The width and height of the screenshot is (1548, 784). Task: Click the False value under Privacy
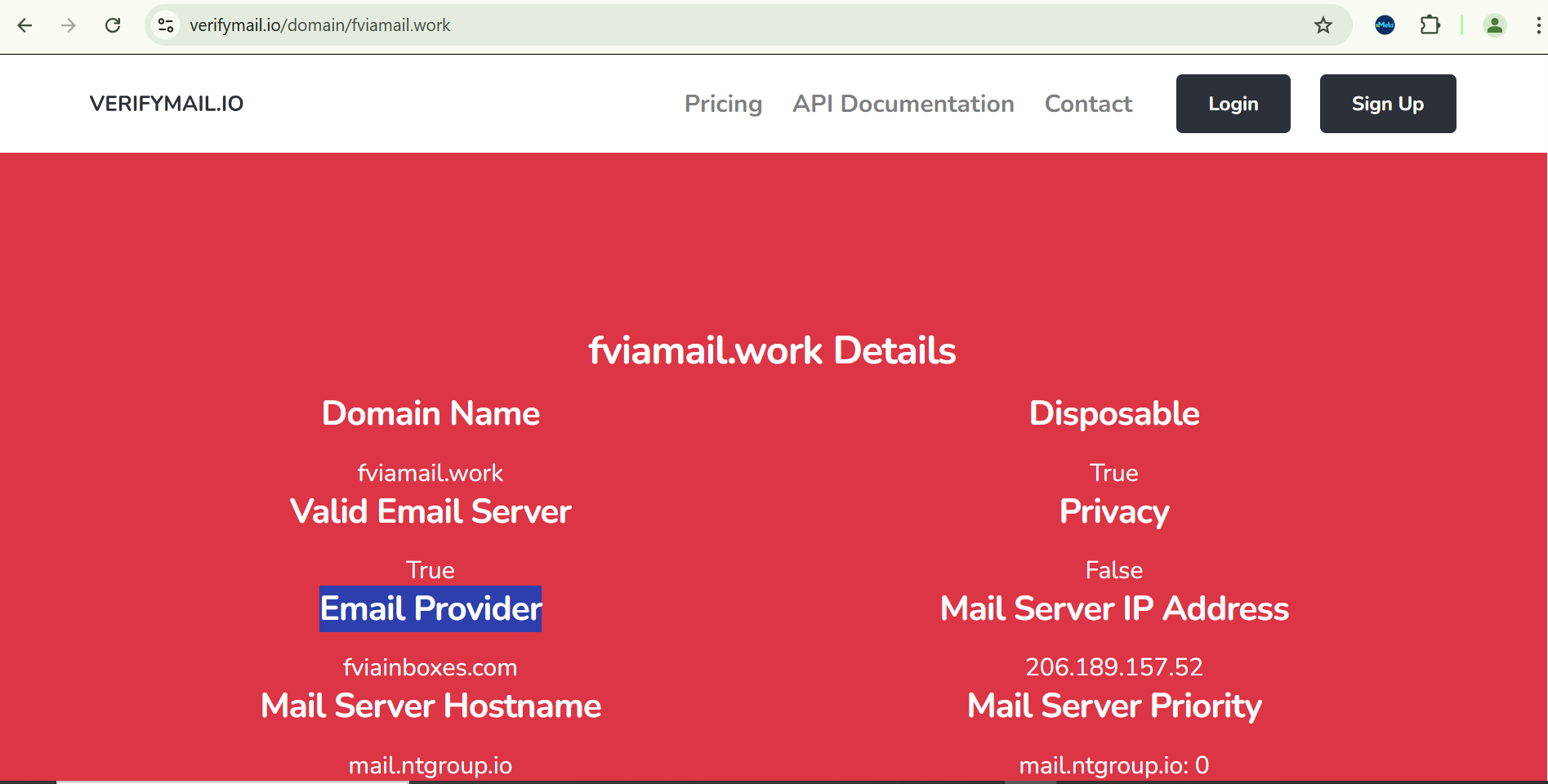pyautogui.click(x=1114, y=570)
